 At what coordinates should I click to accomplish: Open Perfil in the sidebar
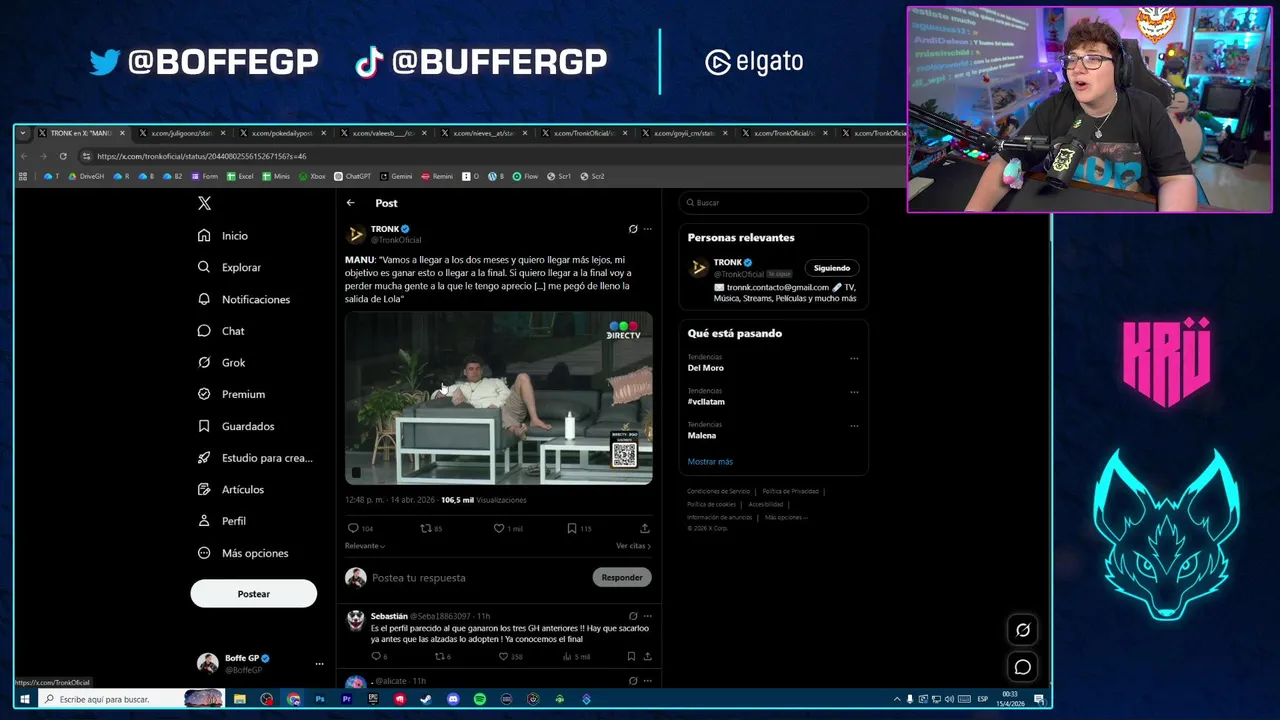point(222,521)
